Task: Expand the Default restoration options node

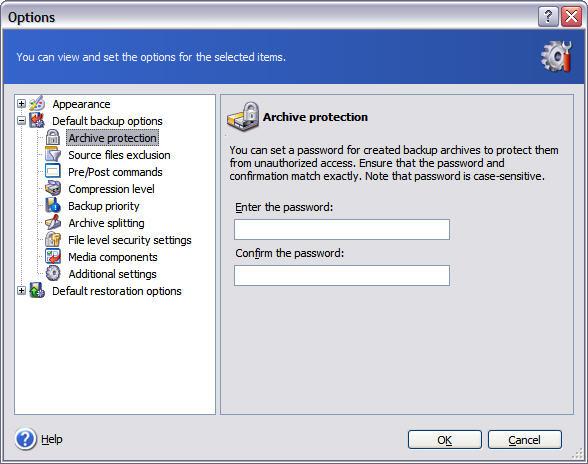Action: [x=21, y=291]
